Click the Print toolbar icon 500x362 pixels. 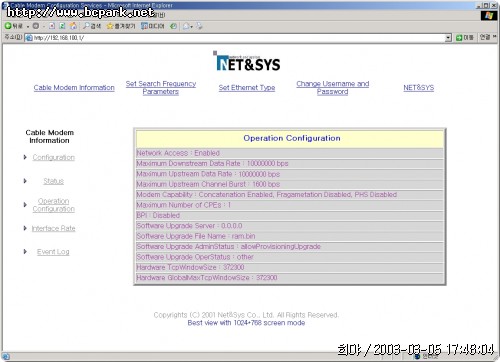coord(199,26)
